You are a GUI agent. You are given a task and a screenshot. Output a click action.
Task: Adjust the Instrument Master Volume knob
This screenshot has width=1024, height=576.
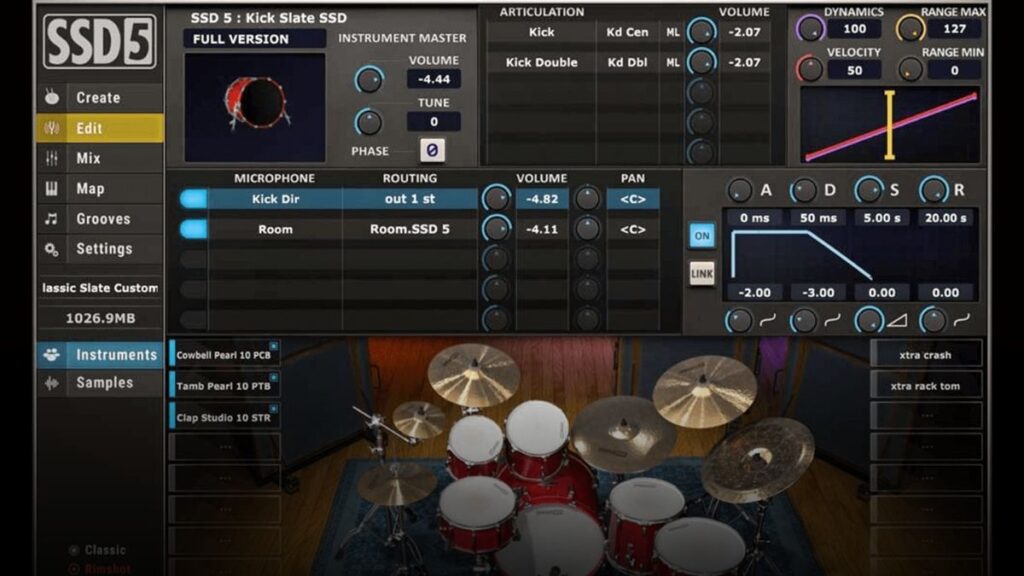tap(369, 80)
